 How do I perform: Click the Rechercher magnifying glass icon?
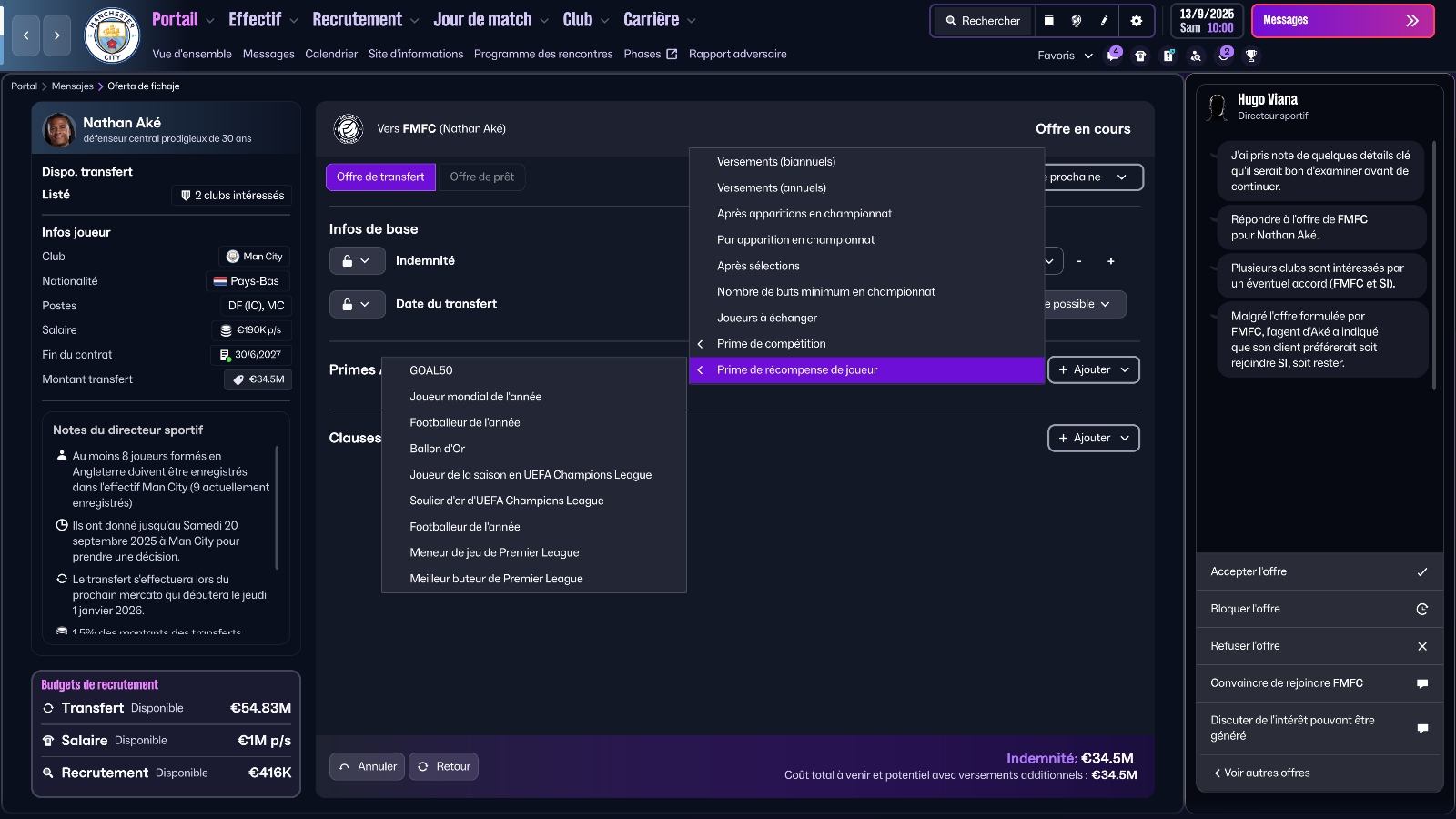[952, 20]
